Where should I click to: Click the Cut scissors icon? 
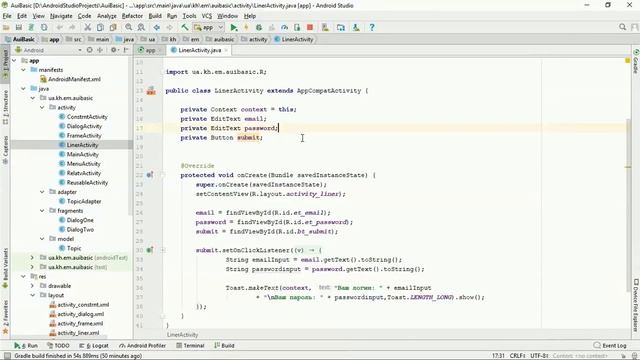pyautogui.click(x=87, y=27)
